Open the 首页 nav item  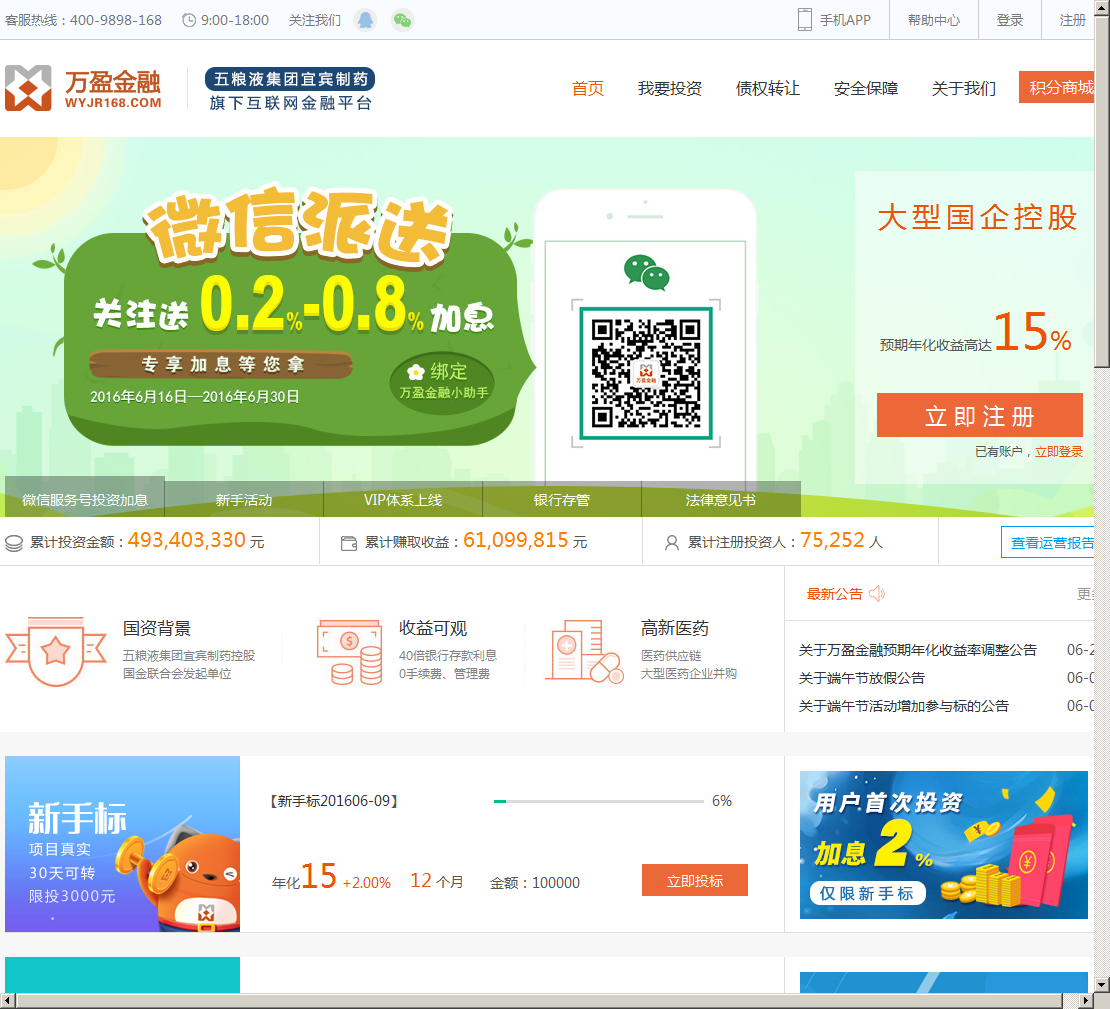click(x=588, y=89)
